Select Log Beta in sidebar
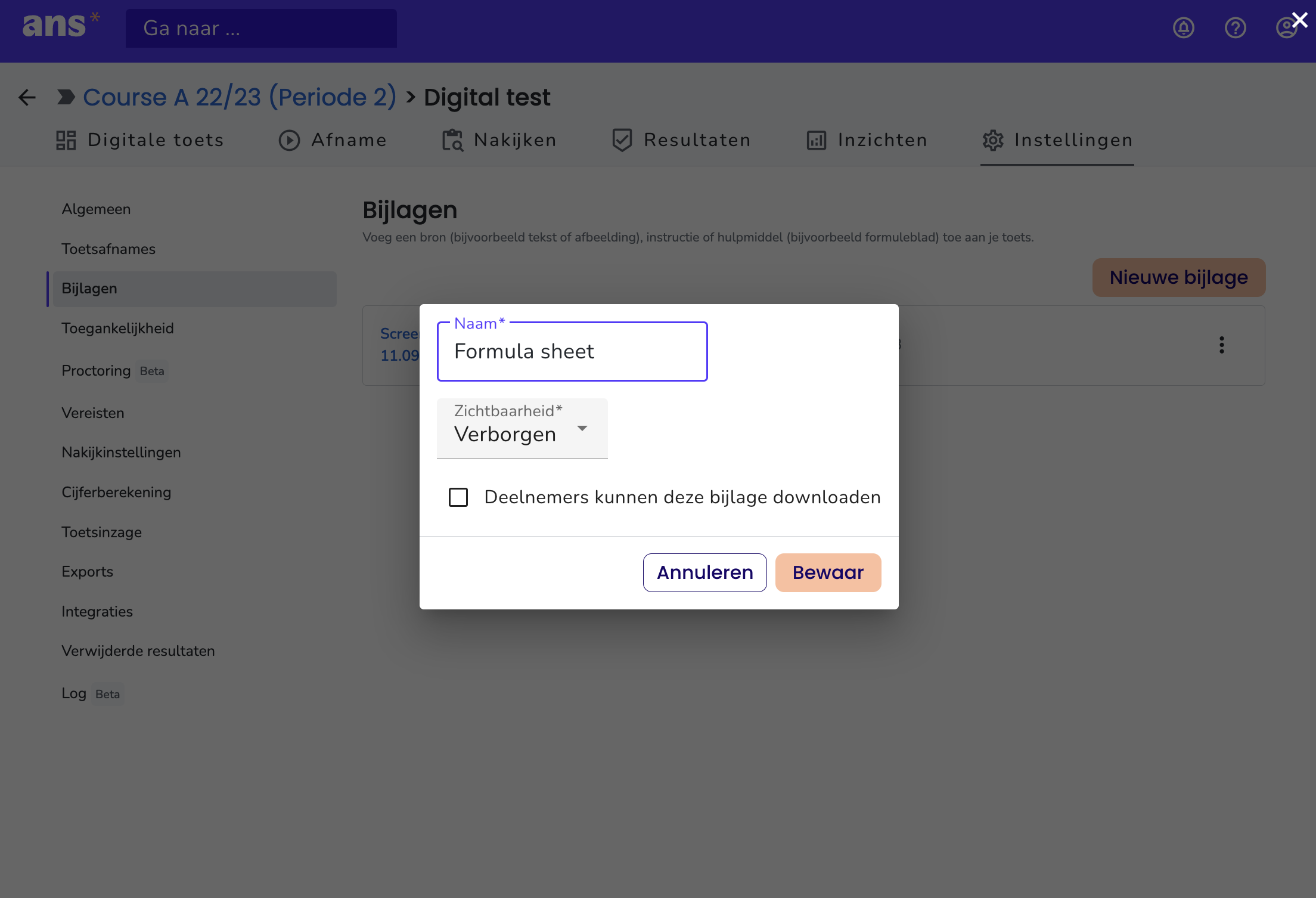 (x=92, y=693)
